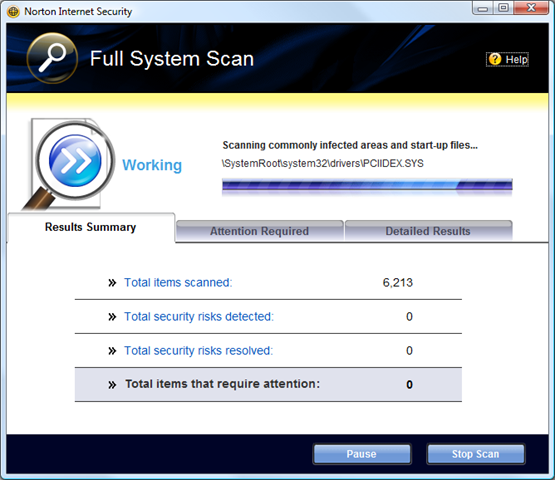This screenshot has width=555, height=480.
Task: Click the Full System Scan magnifier icon
Action: click(52, 58)
